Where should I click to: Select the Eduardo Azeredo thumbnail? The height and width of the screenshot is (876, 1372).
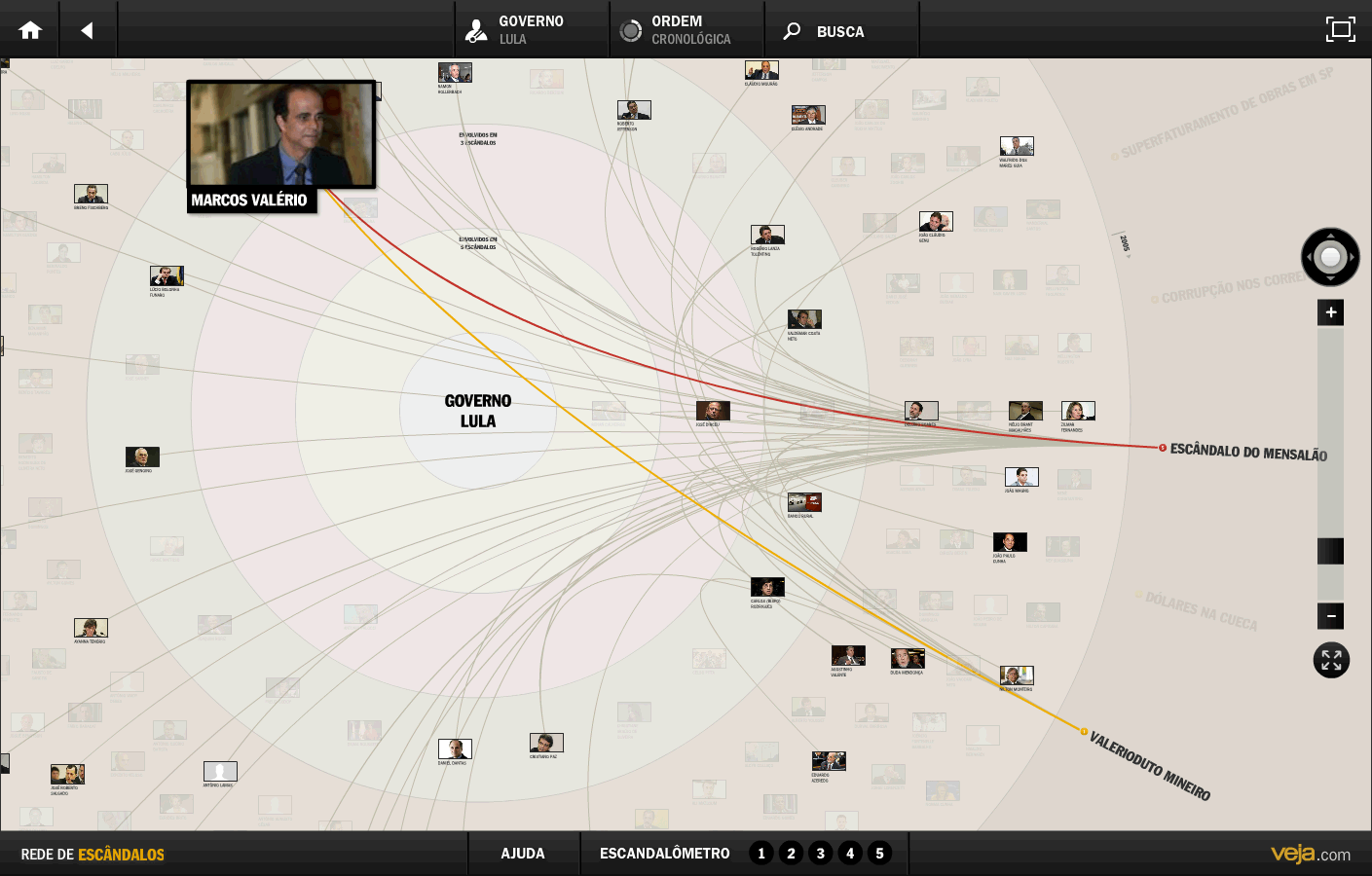pyautogui.click(x=829, y=761)
